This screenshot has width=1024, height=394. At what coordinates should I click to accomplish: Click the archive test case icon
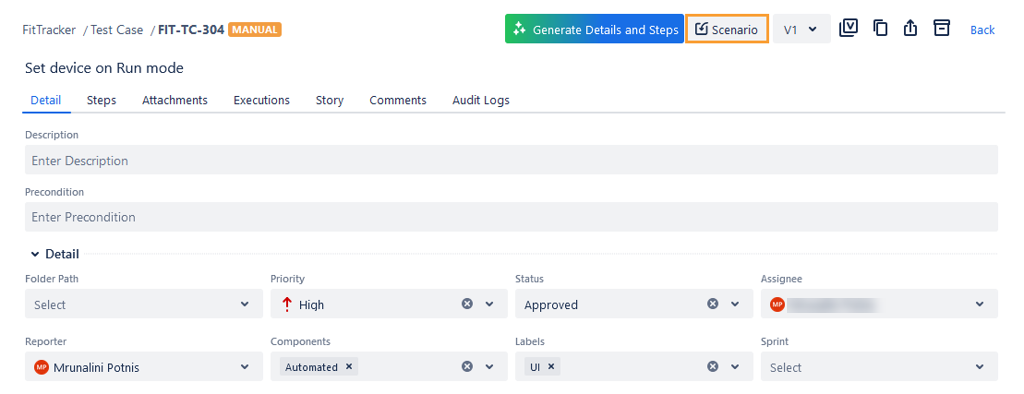(x=941, y=28)
